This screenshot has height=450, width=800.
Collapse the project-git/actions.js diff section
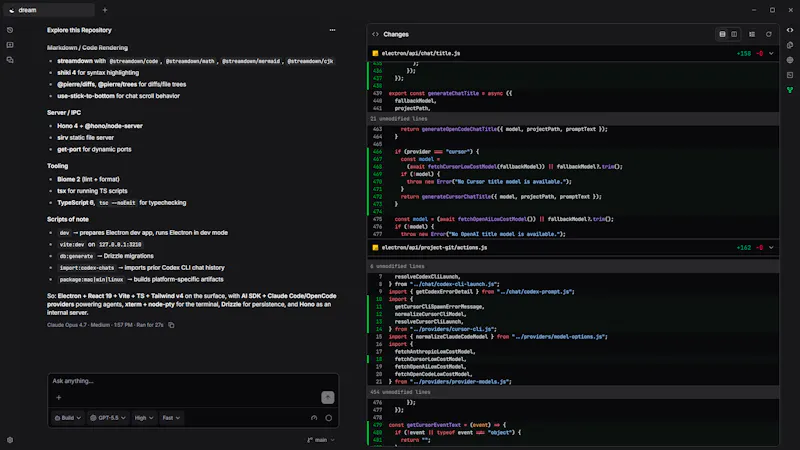coord(771,247)
